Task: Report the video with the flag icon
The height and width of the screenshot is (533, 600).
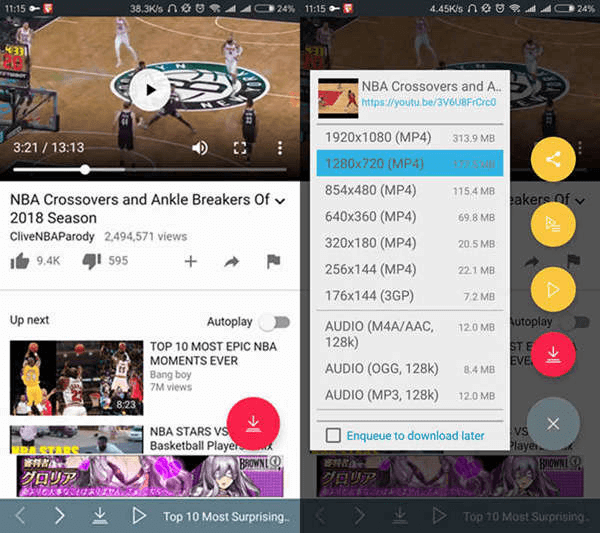Action: (x=273, y=261)
